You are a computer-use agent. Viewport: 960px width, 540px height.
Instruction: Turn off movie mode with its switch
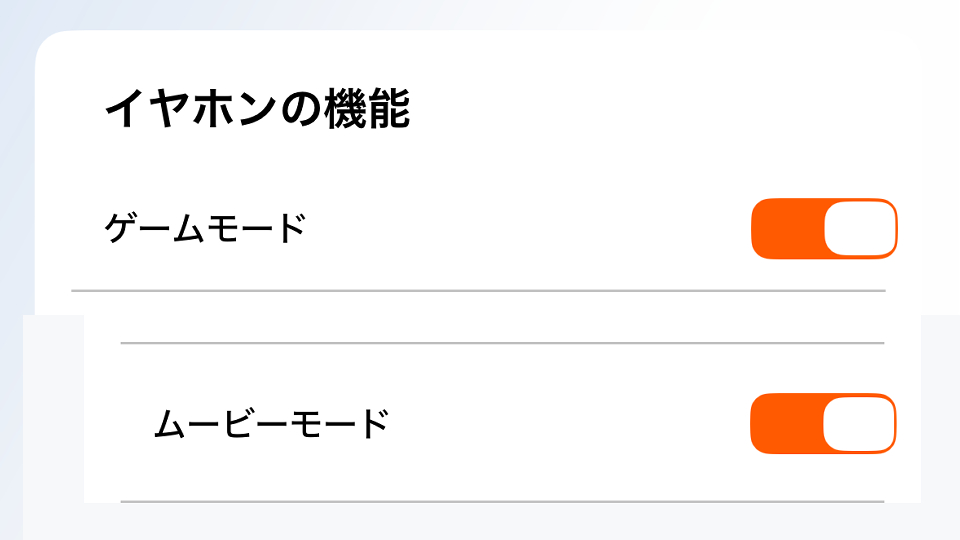click(823, 424)
